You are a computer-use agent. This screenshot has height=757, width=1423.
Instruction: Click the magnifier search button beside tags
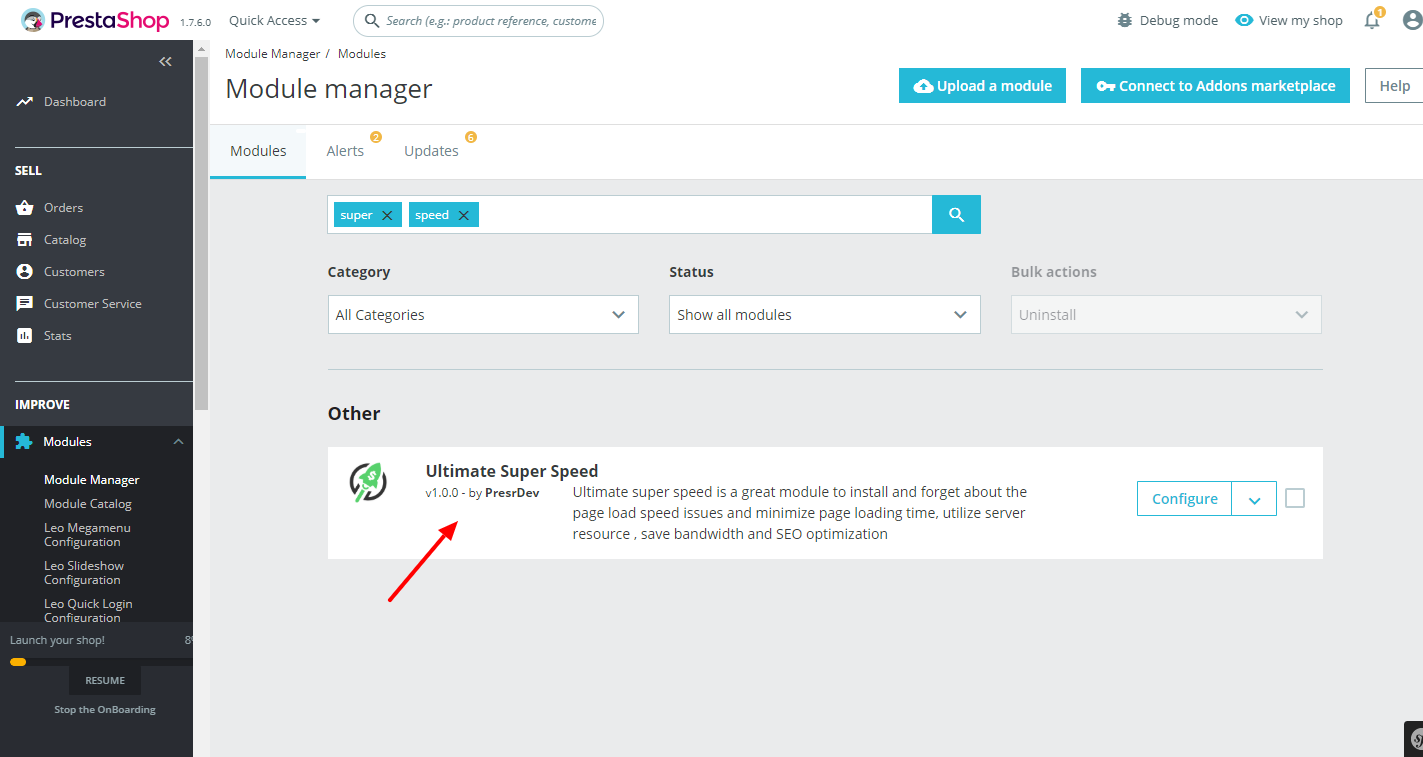[956, 215]
